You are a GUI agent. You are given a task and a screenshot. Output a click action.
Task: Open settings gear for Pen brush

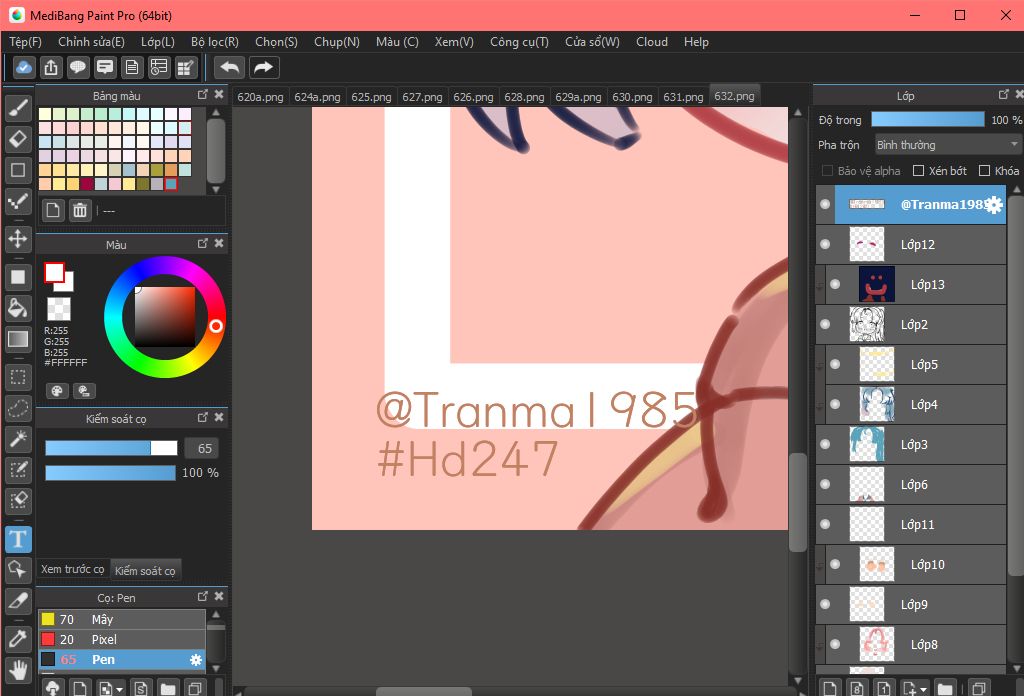195,660
